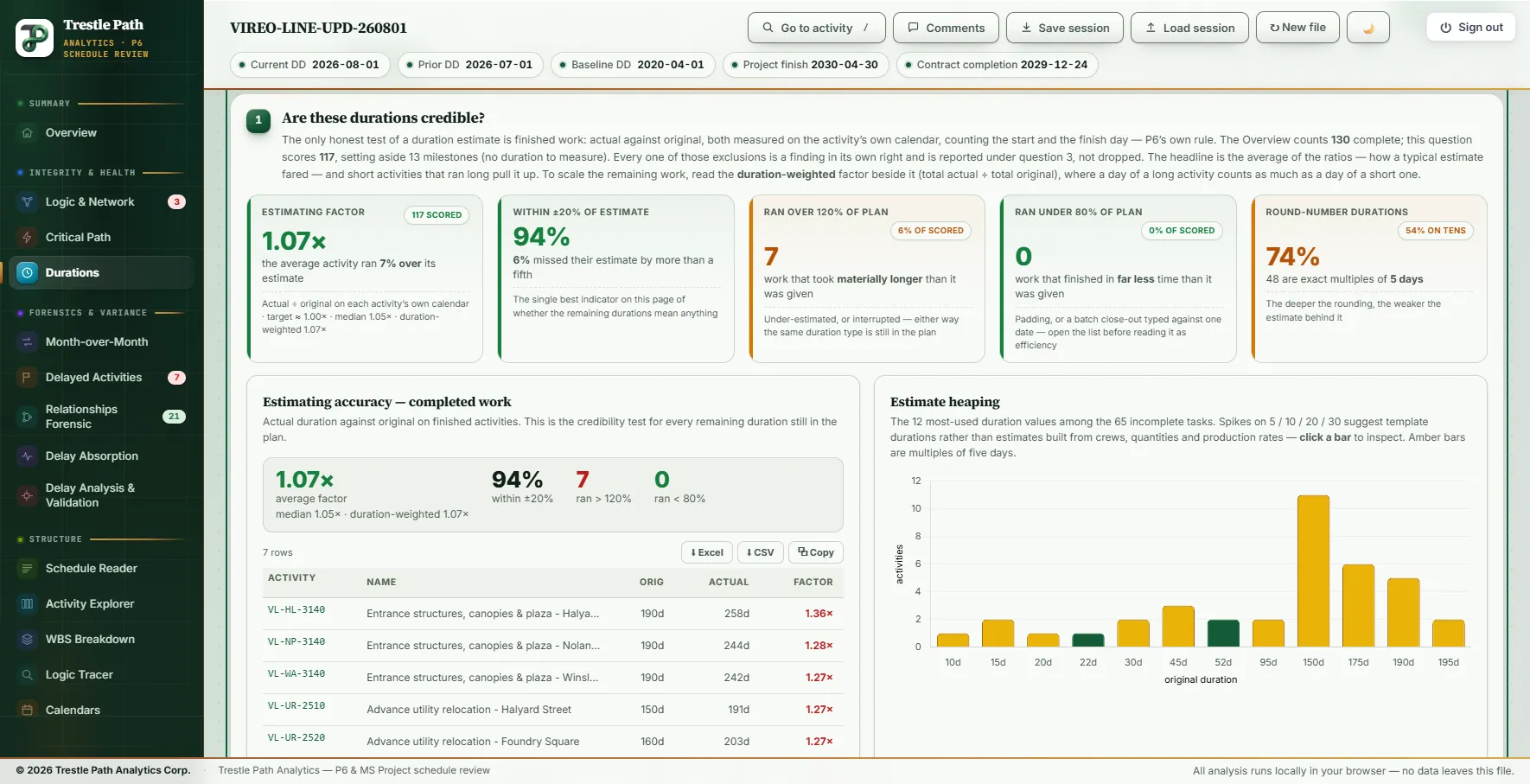The height and width of the screenshot is (784, 1530).
Task: Click Load session
Action: pos(1189,28)
